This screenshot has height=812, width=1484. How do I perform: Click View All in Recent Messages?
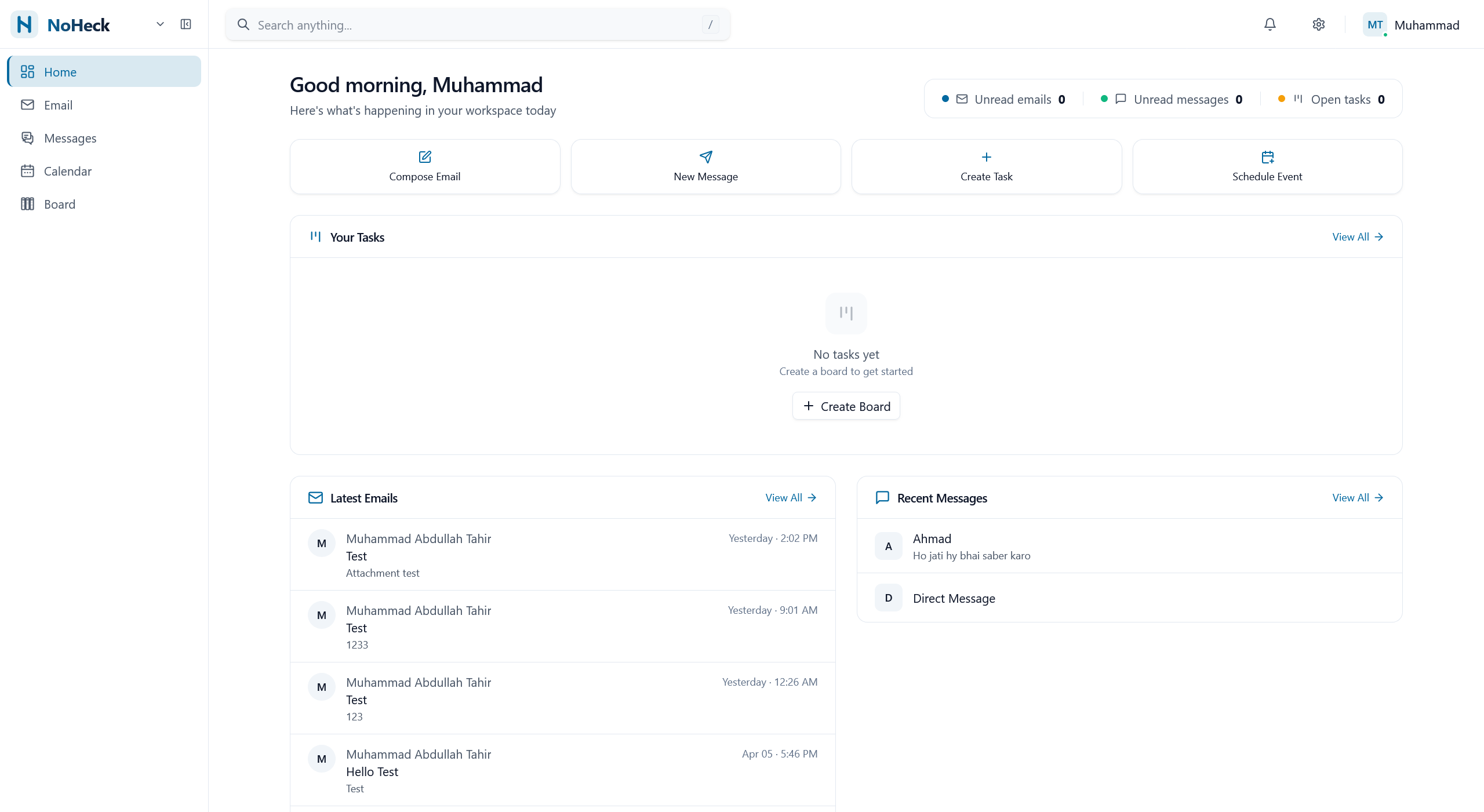click(1357, 498)
